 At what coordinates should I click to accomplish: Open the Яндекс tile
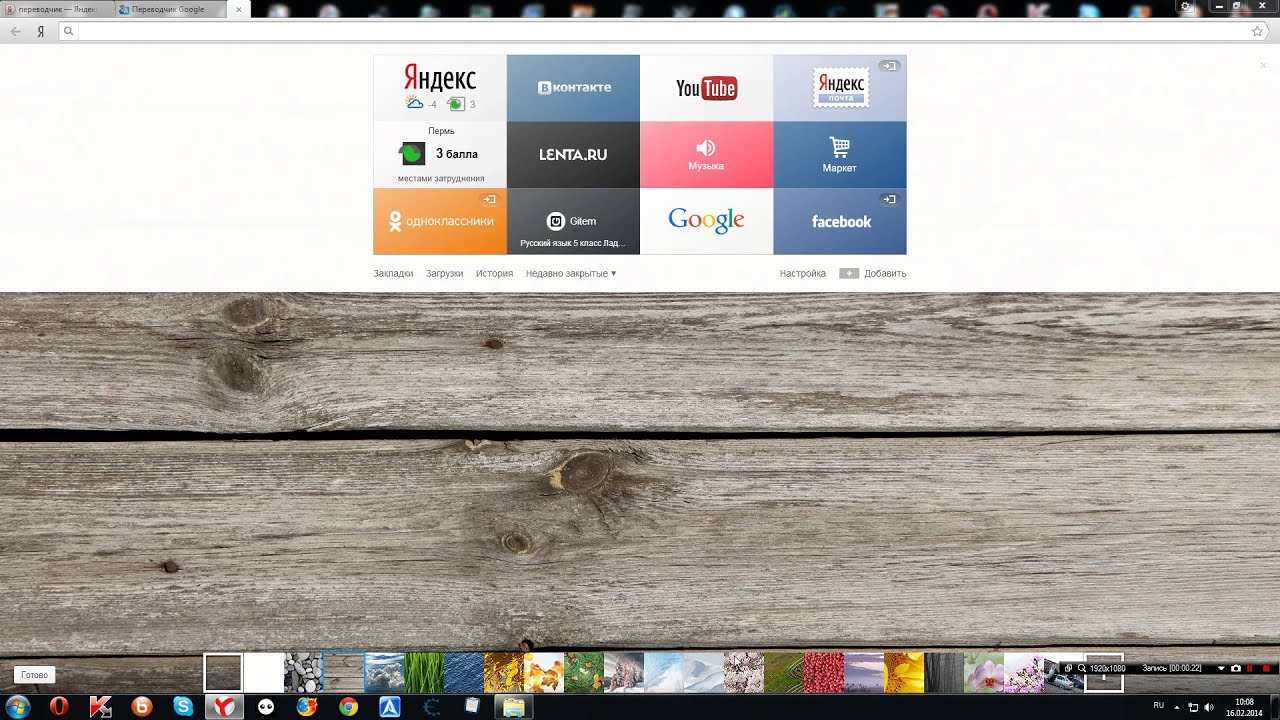click(x=440, y=88)
